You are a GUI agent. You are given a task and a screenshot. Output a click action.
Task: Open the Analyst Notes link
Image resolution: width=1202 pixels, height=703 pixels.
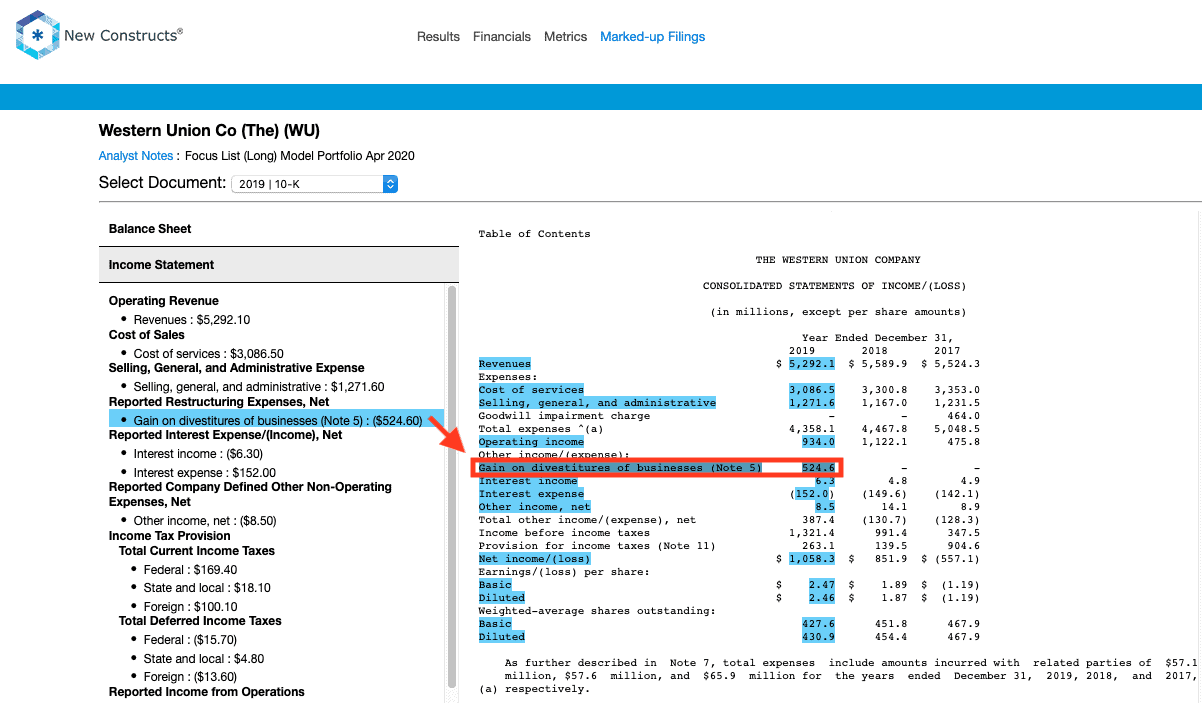tap(136, 156)
